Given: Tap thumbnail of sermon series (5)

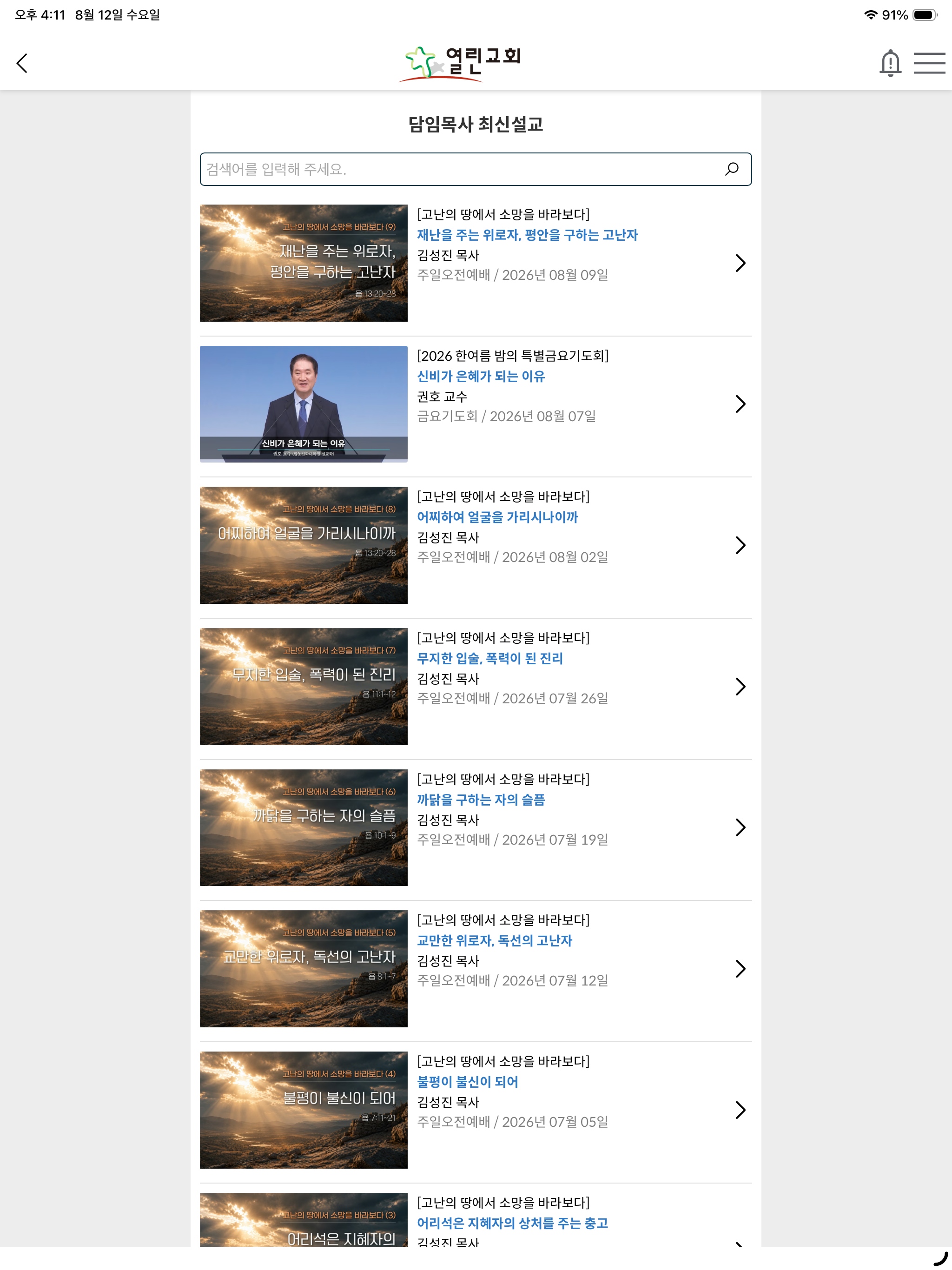Looking at the screenshot, I should point(303,969).
